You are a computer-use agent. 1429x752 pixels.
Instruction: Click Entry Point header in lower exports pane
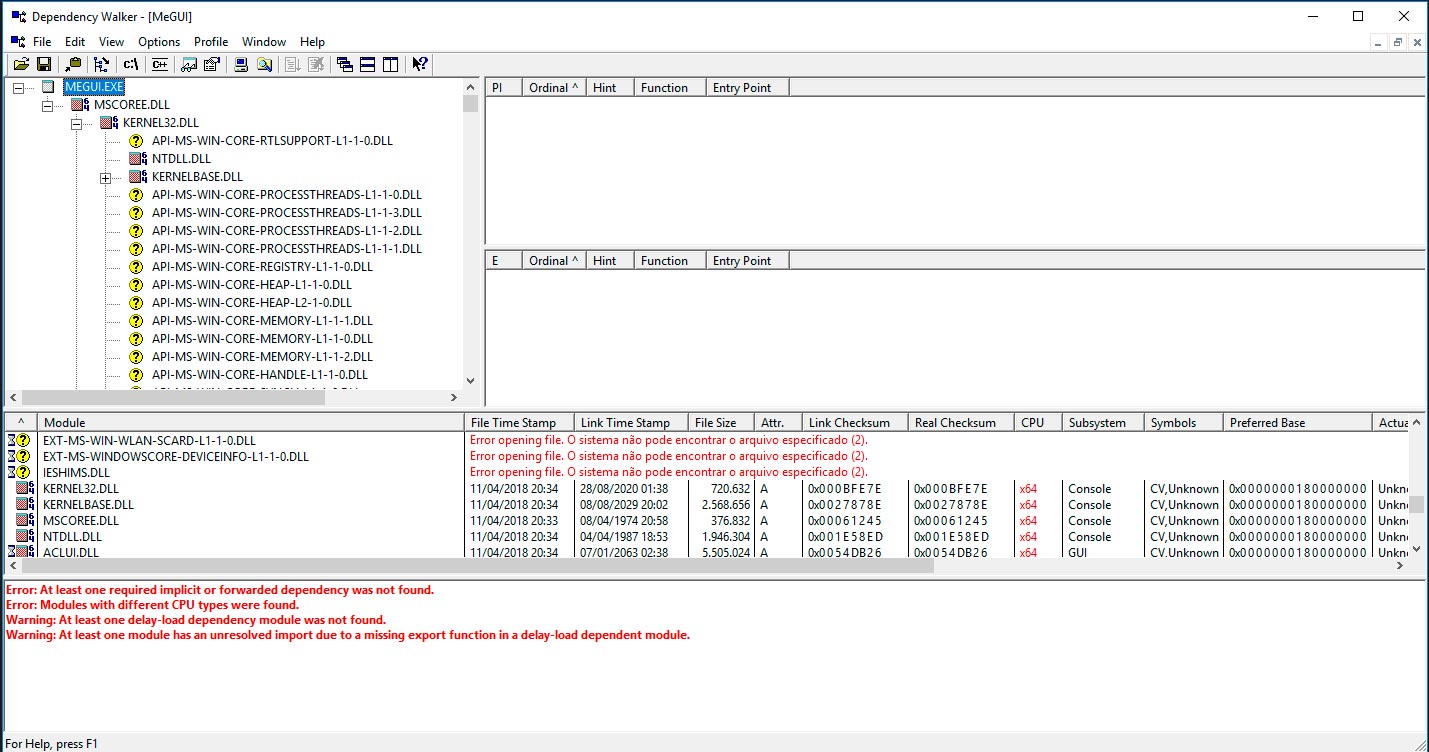tap(747, 260)
